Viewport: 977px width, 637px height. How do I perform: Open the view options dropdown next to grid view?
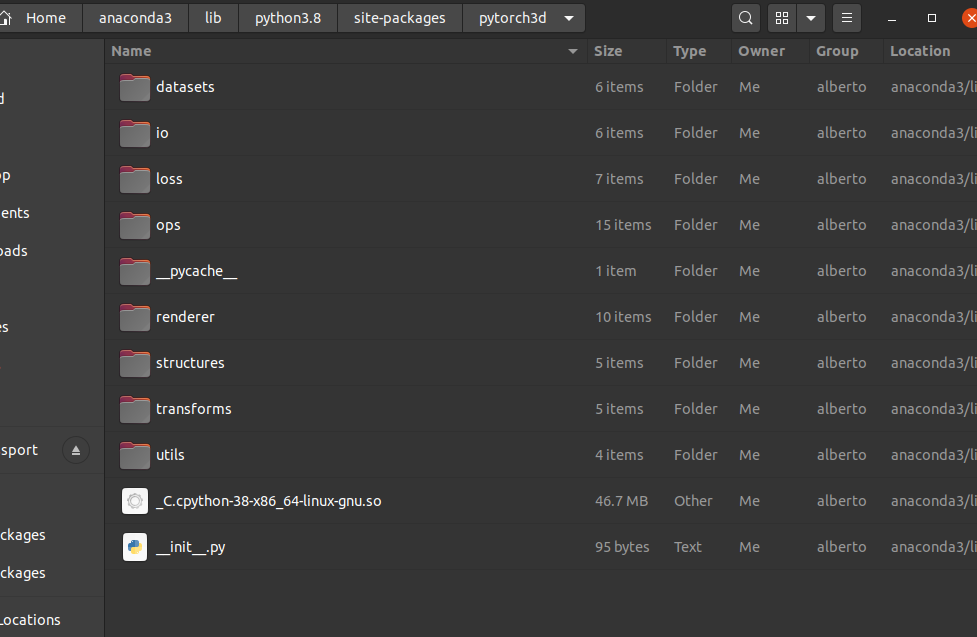click(810, 17)
